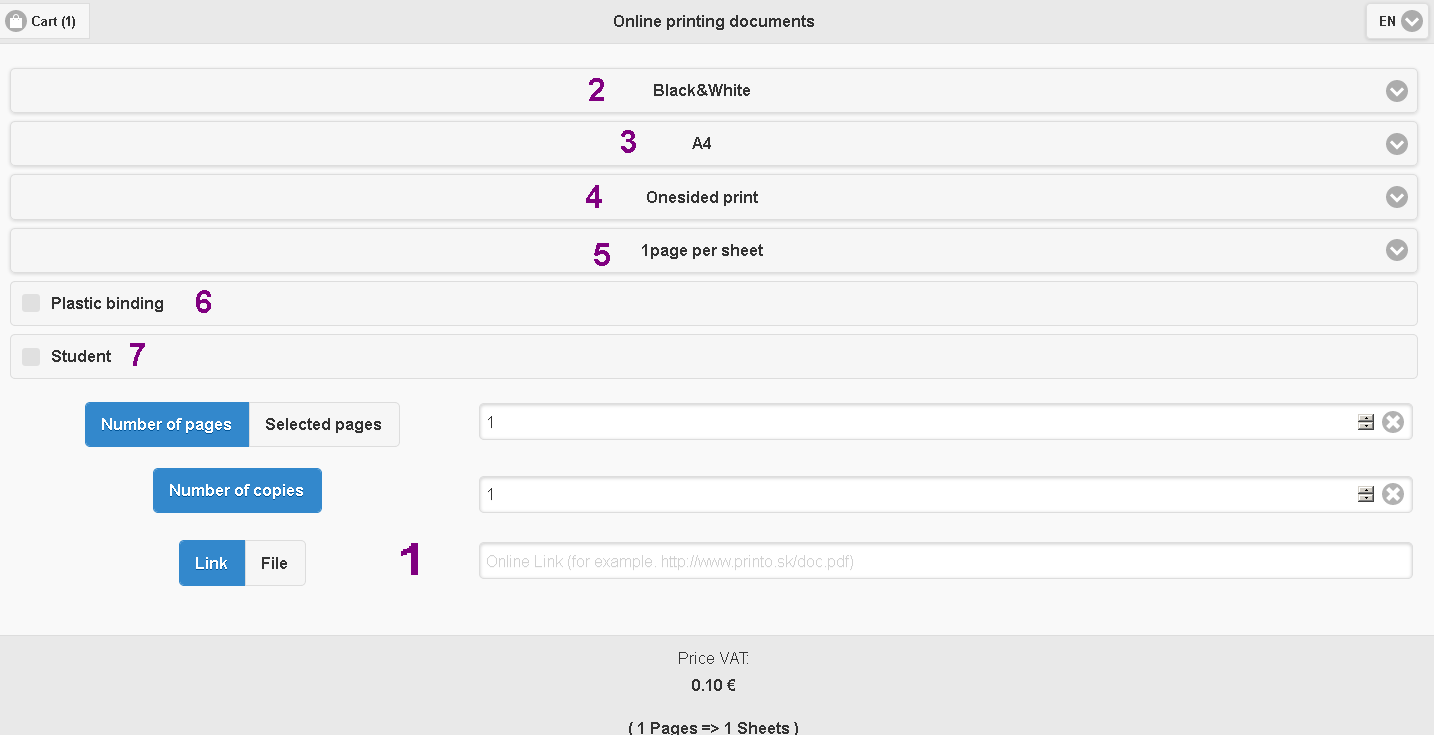Switch to Selected pages tab
The height and width of the screenshot is (741, 1442).
click(323, 425)
